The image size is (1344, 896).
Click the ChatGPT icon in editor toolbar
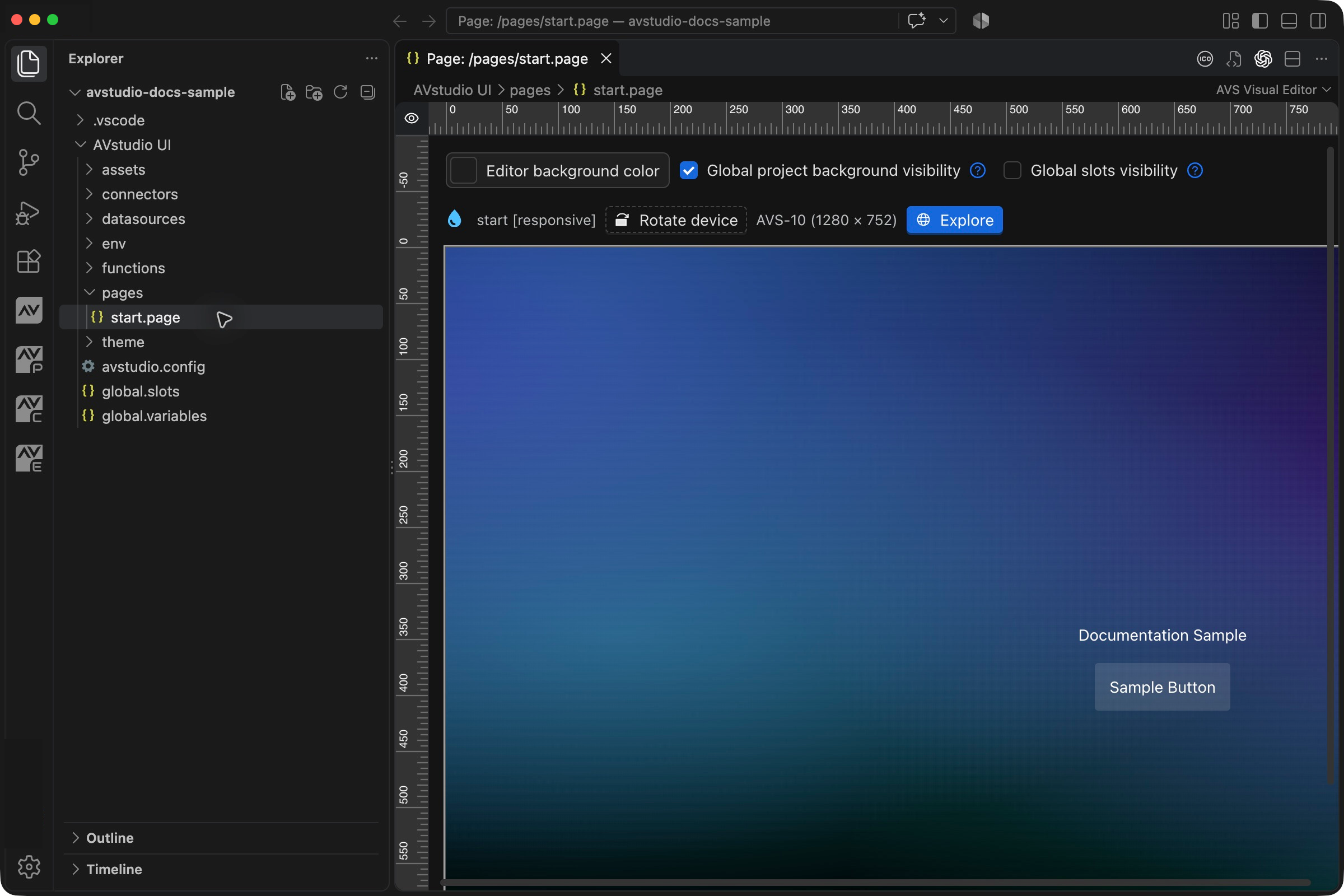tap(1263, 59)
